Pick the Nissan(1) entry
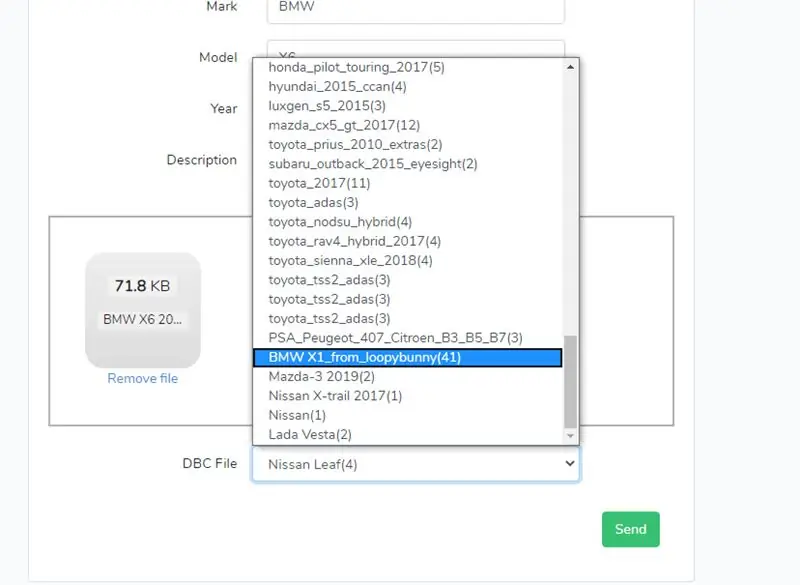The height and width of the screenshot is (585, 800). [x=408, y=416]
